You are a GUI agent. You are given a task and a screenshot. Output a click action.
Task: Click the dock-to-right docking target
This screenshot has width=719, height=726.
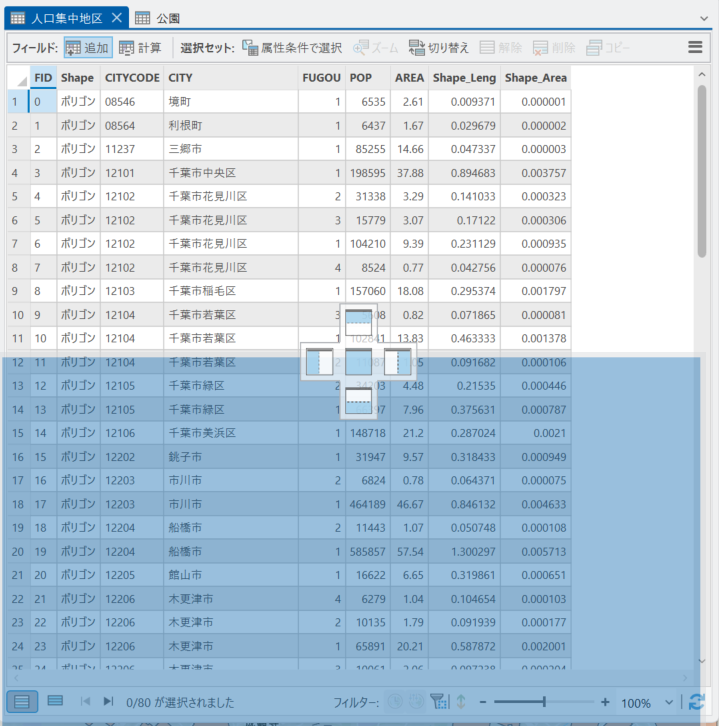tap(397, 361)
